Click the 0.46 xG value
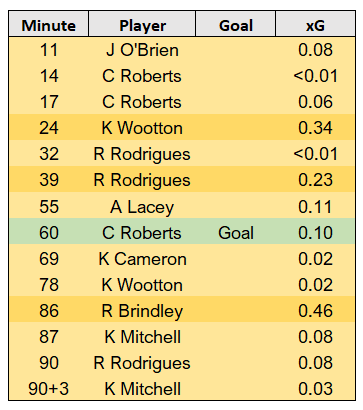Viewport: 363px width, 410px height. (x=315, y=311)
